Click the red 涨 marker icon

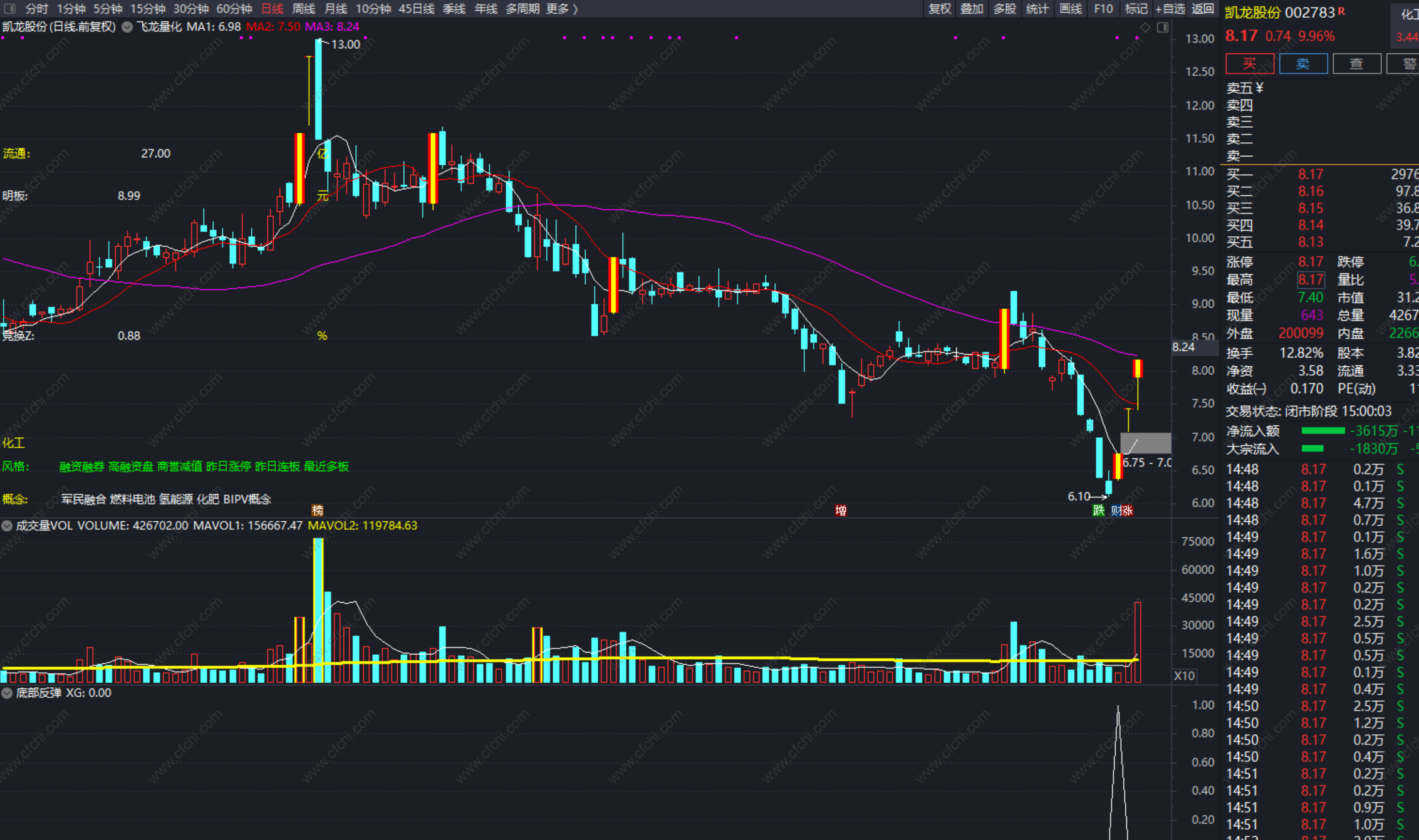(1128, 511)
